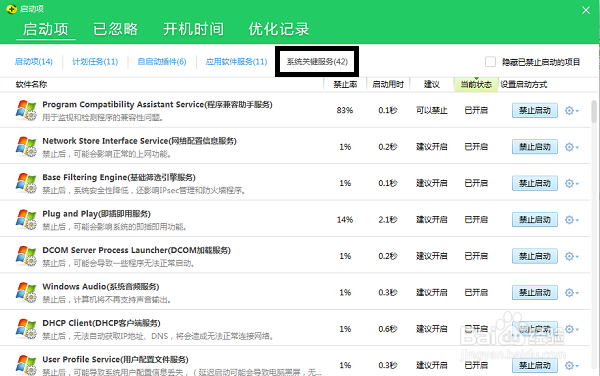Open gear menu for Plug and Play
Image resolution: width=600 pixels, height=376 pixels.
[x=572, y=220]
